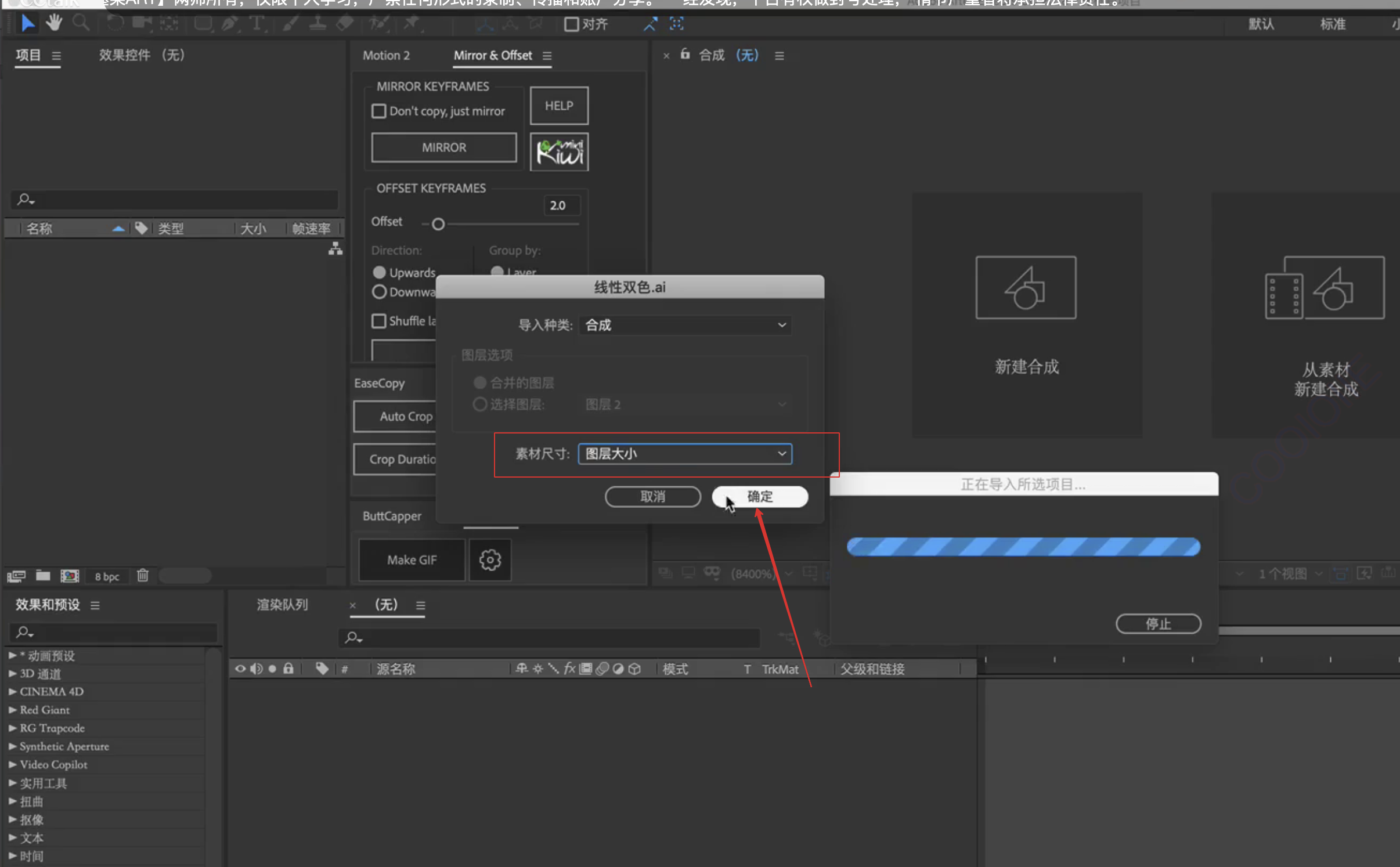Delete selected project item with trash icon
The image size is (1400, 867).
click(x=142, y=575)
